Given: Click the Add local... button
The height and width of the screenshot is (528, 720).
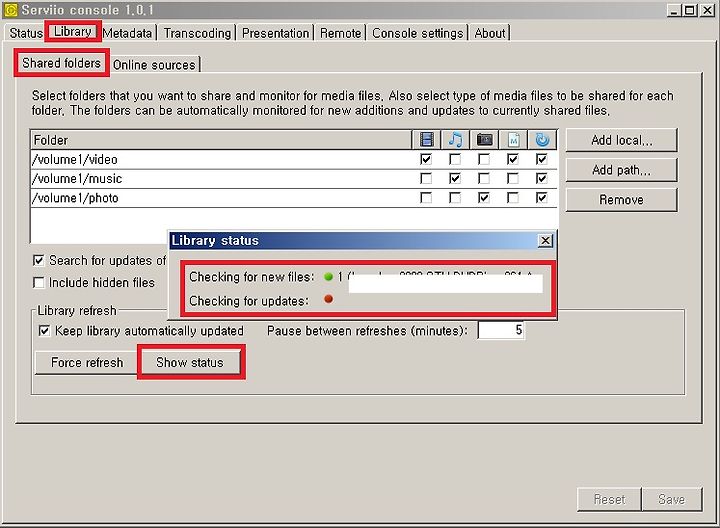Looking at the screenshot, I should (621, 140).
